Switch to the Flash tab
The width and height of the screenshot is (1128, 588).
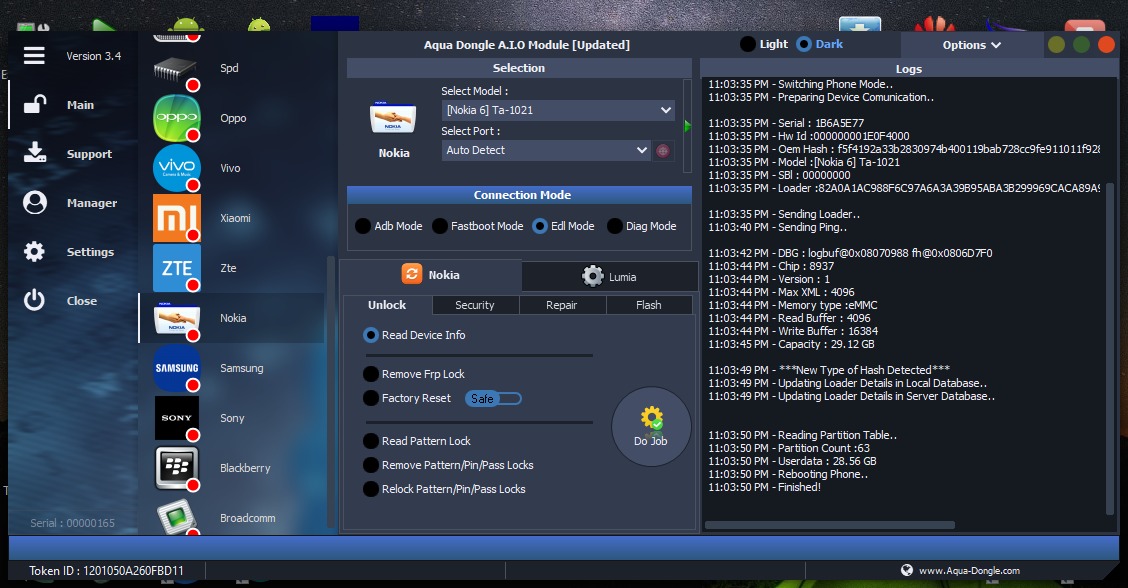[649, 305]
